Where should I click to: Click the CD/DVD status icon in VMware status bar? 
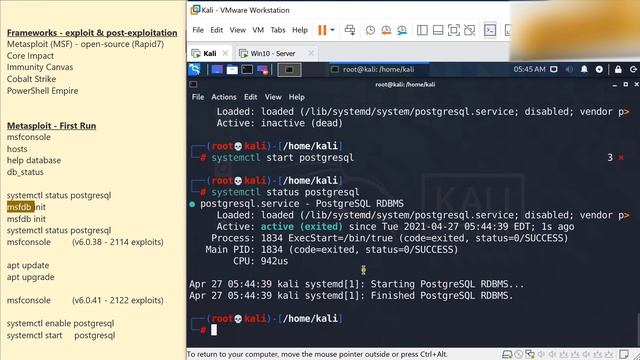tap(518, 354)
